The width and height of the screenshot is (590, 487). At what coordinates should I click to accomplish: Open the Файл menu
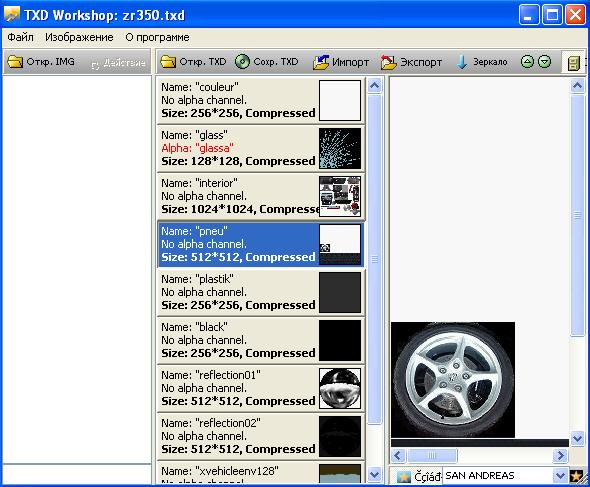[x=20, y=37]
